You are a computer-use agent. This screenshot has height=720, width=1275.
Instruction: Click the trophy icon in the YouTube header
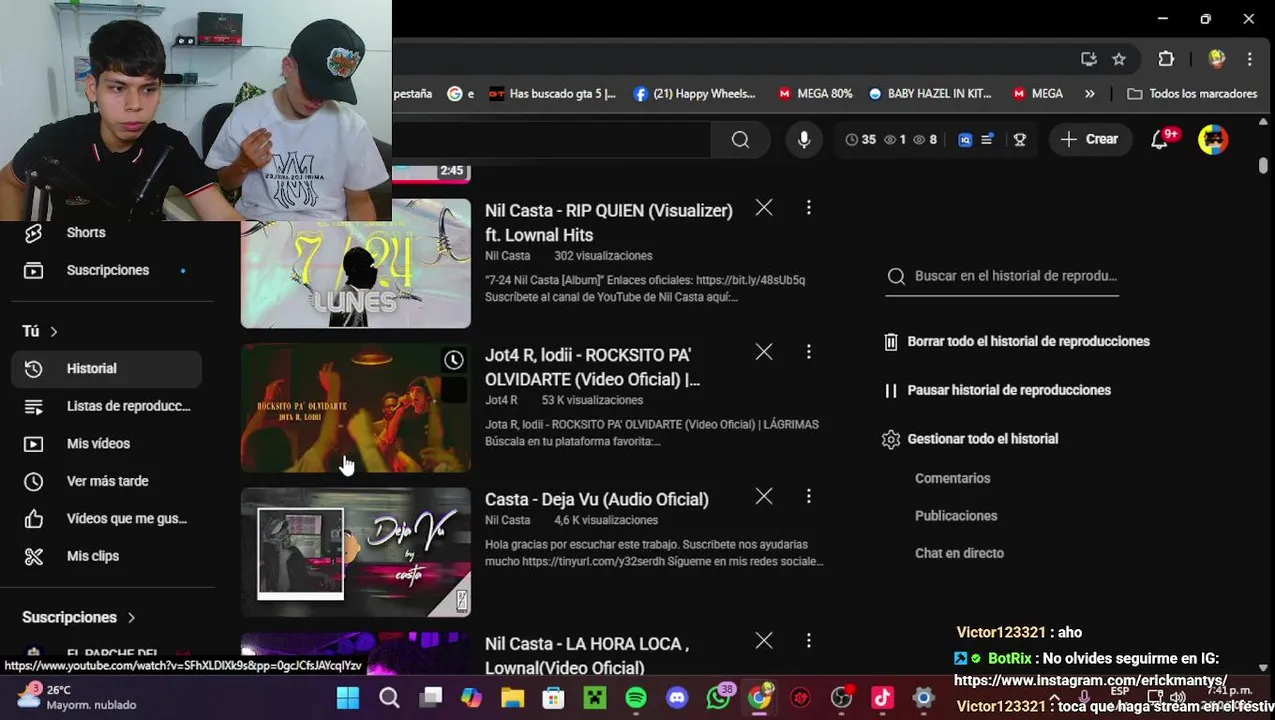pos(1020,140)
